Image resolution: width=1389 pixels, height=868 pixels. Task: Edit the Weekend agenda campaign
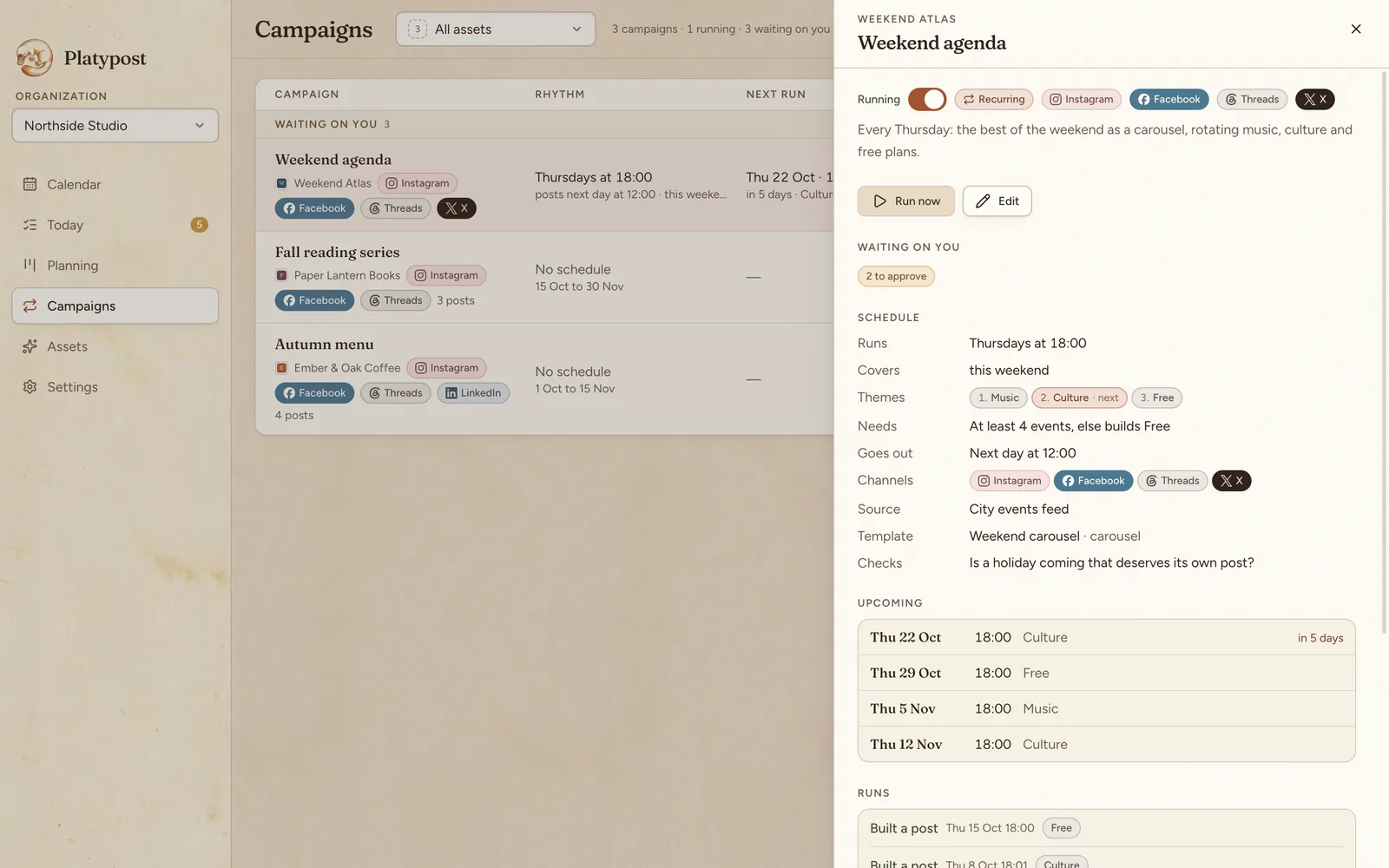point(997,201)
